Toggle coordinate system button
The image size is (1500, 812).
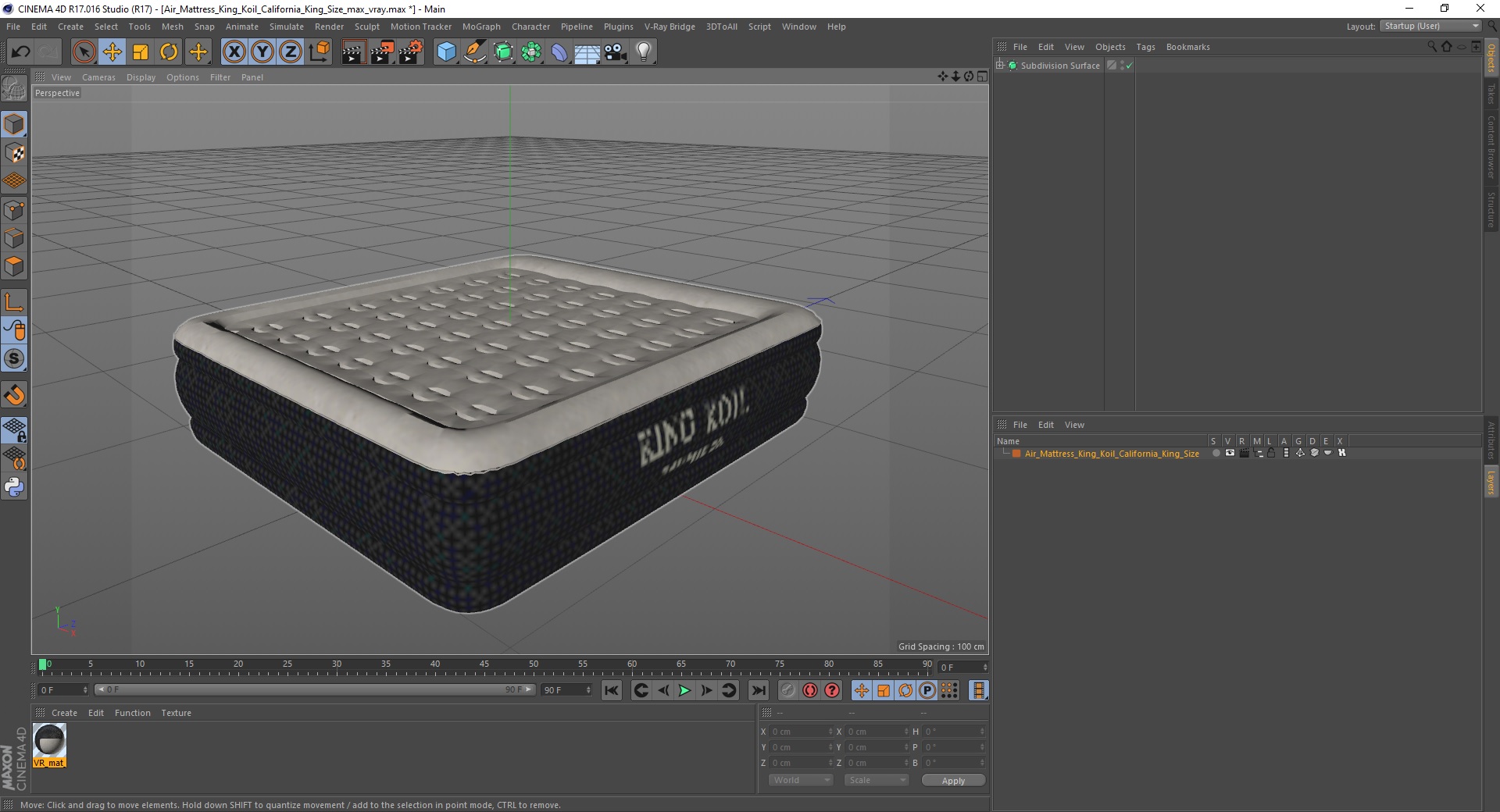tap(319, 52)
